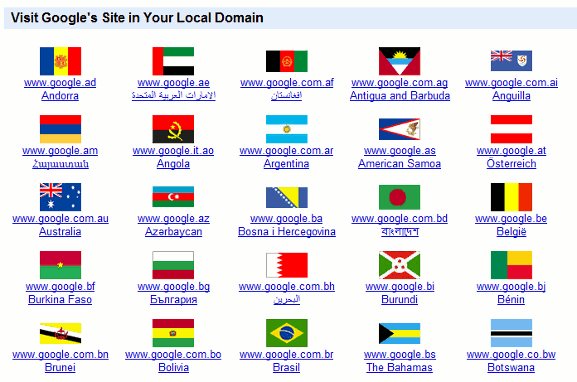Select the Brazil flag icon
The height and width of the screenshot is (382, 577).
click(287, 333)
